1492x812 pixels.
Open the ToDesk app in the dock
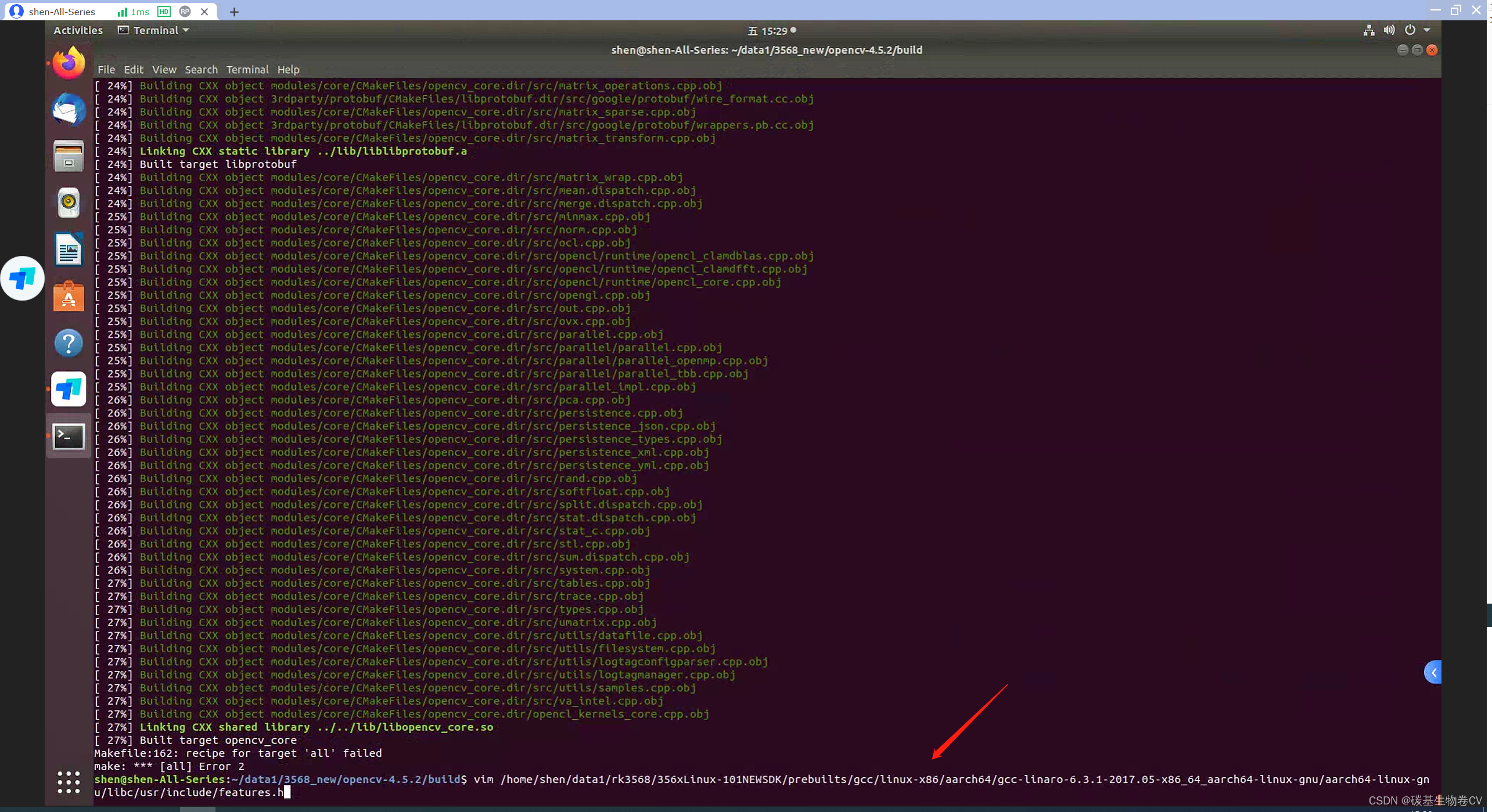tap(69, 389)
